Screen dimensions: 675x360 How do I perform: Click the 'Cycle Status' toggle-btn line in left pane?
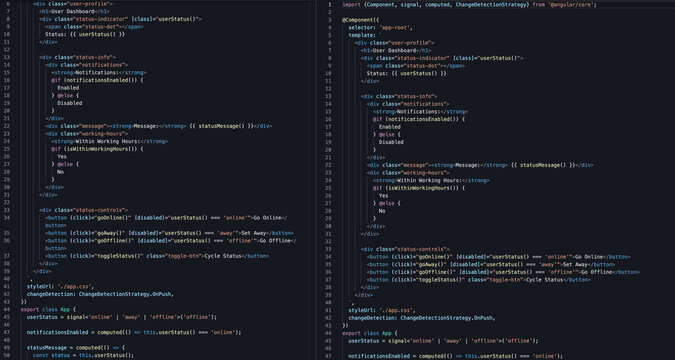[157, 256]
